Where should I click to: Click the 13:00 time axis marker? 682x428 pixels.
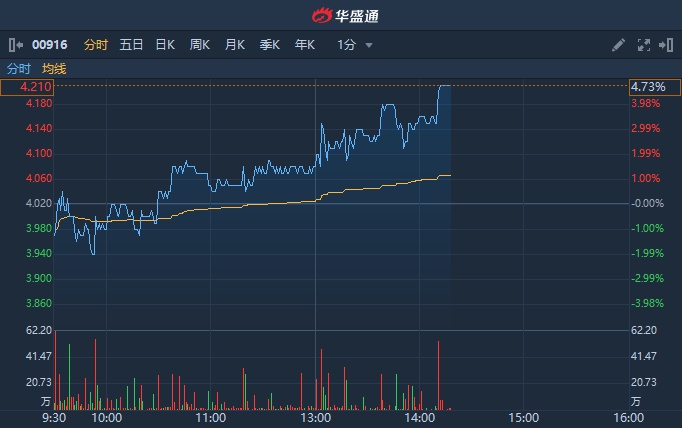(315, 417)
